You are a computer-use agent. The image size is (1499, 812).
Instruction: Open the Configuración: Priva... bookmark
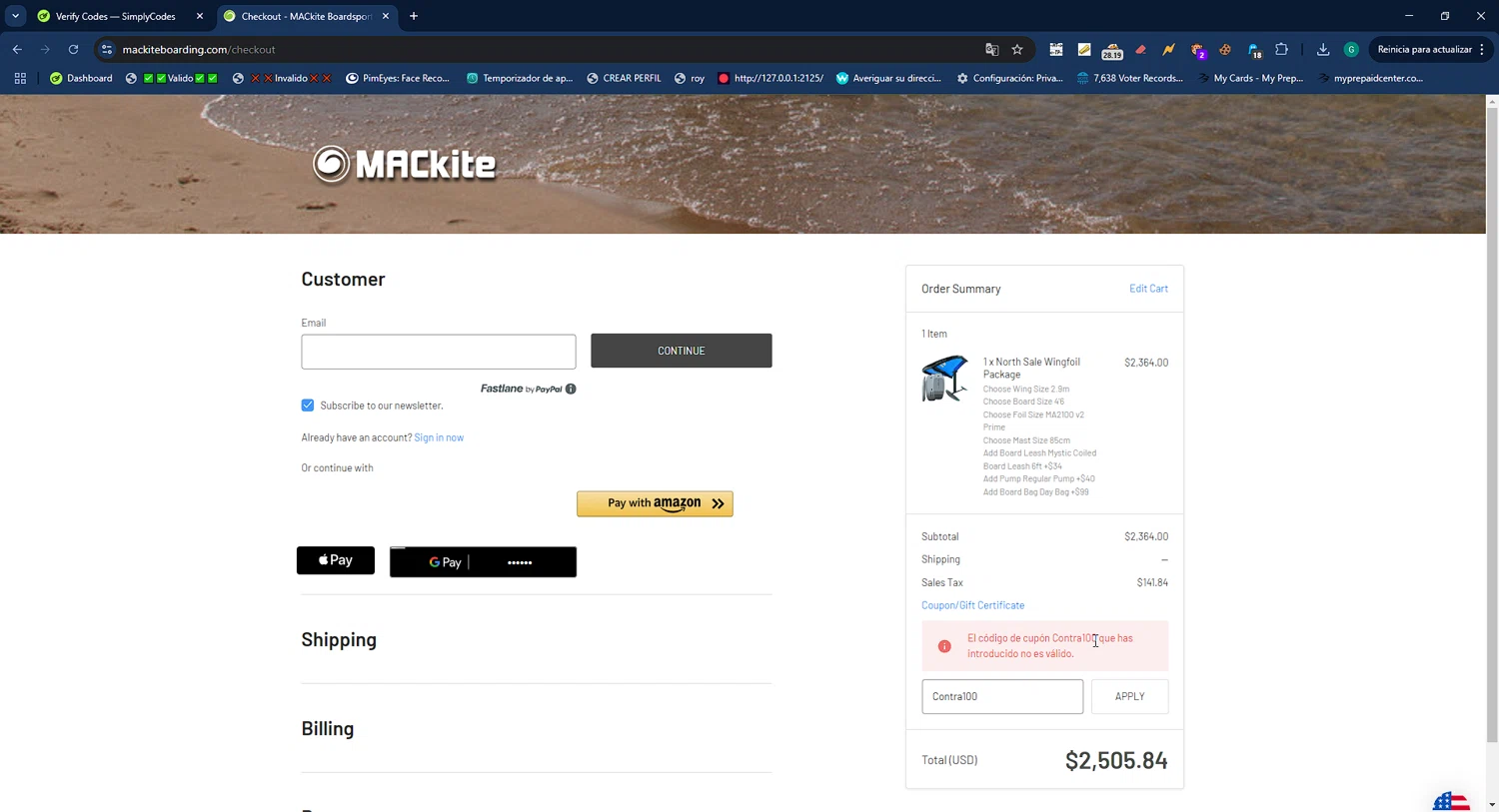[1009, 78]
